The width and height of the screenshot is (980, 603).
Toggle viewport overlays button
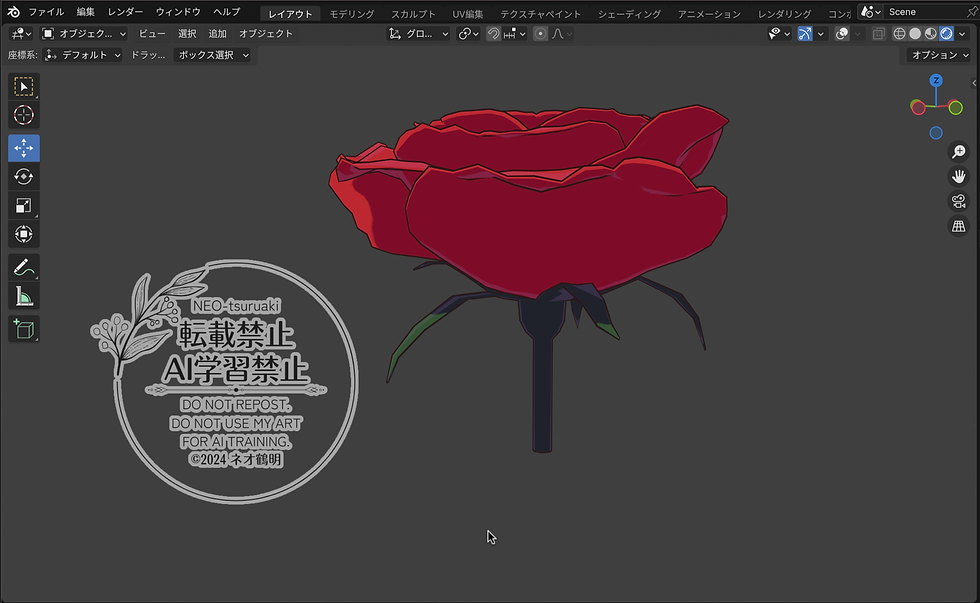pos(842,34)
